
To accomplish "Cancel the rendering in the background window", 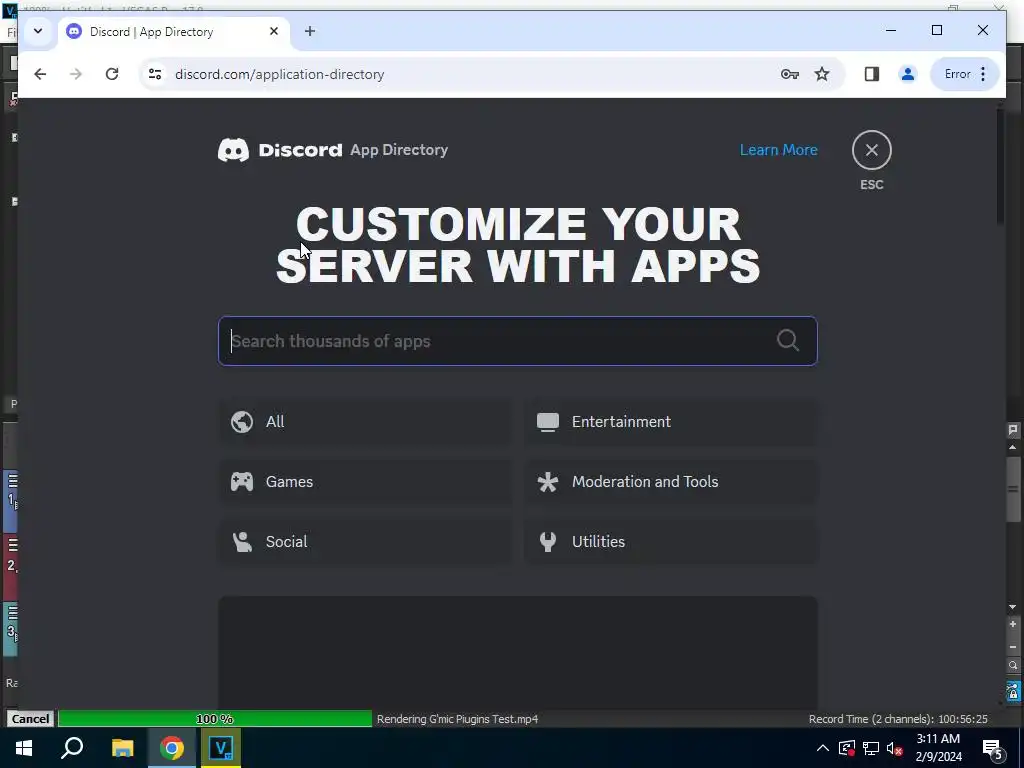I will [30, 718].
